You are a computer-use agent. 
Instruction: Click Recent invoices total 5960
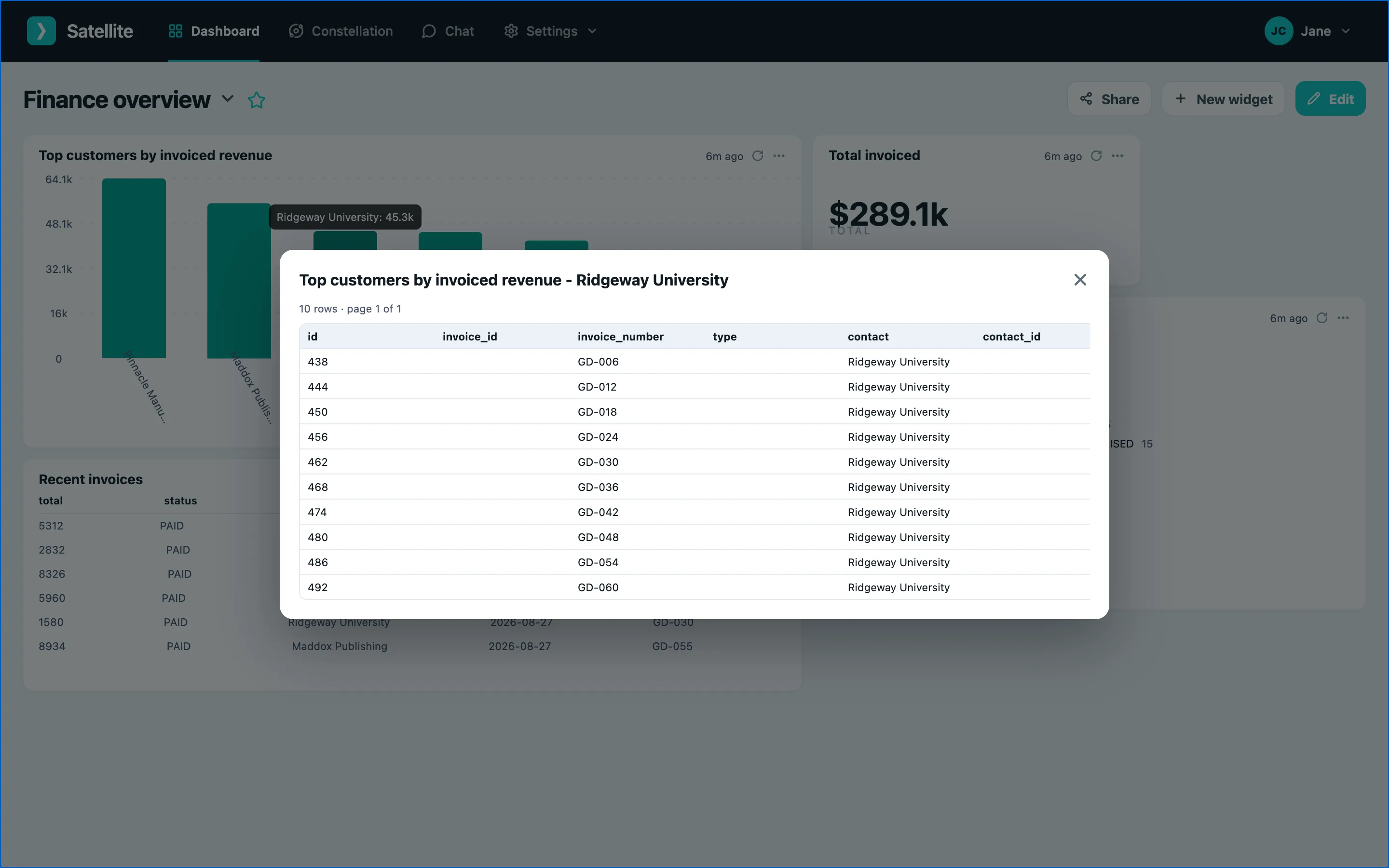click(52, 598)
